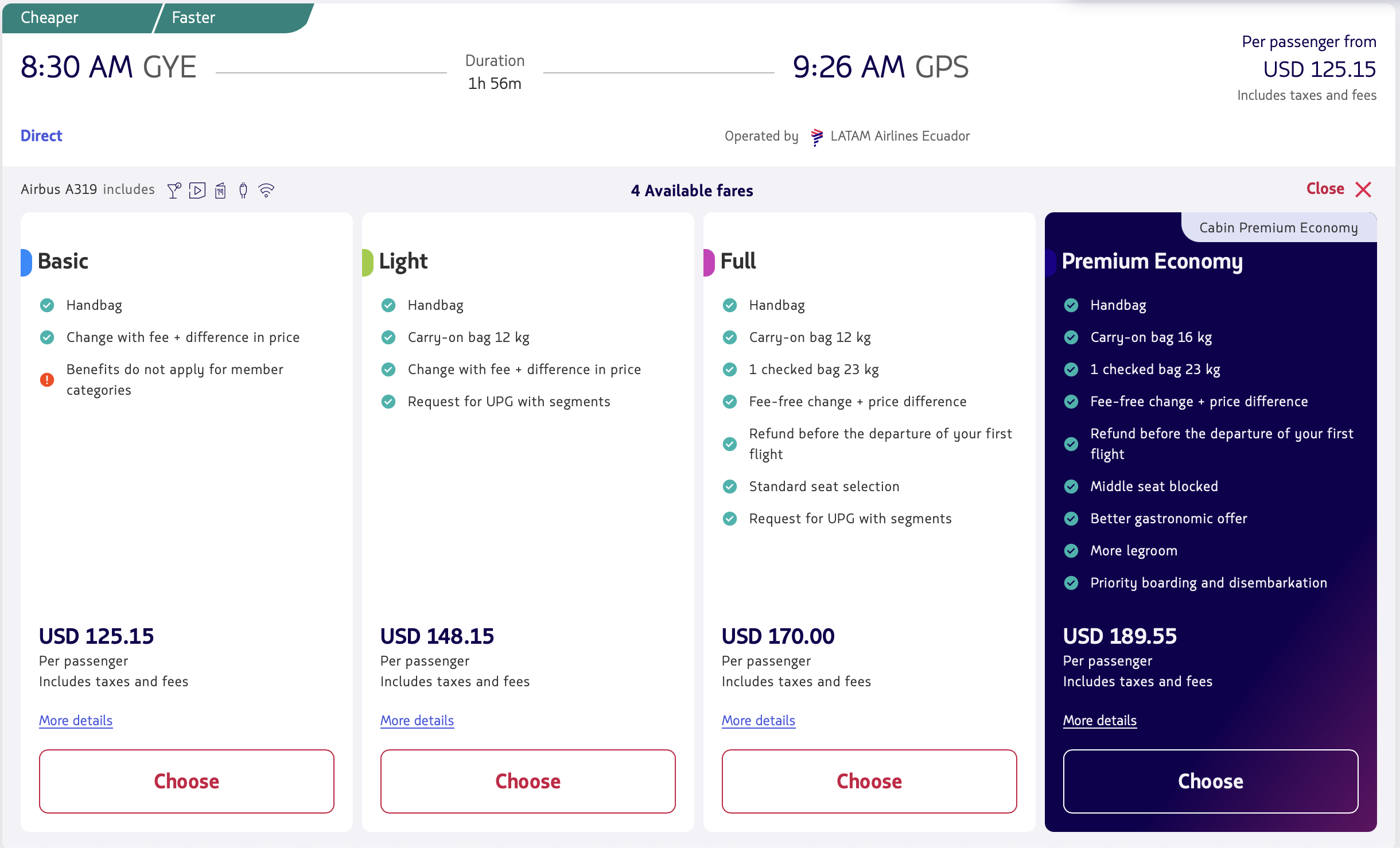Click the cocktail beverage amenity icon
The height and width of the screenshot is (848, 1400).
tap(174, 190)
